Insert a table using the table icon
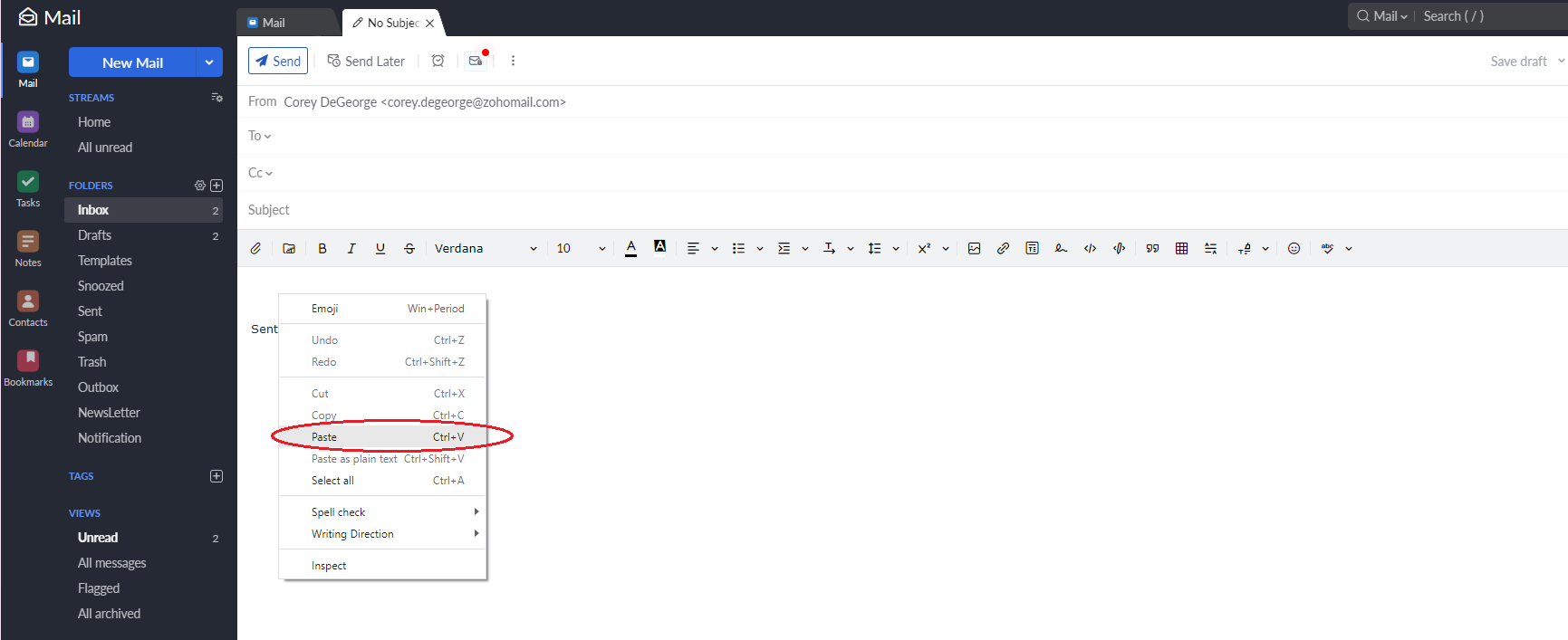The width and height of the screenshot is (1568, 640). point(1181,248)
